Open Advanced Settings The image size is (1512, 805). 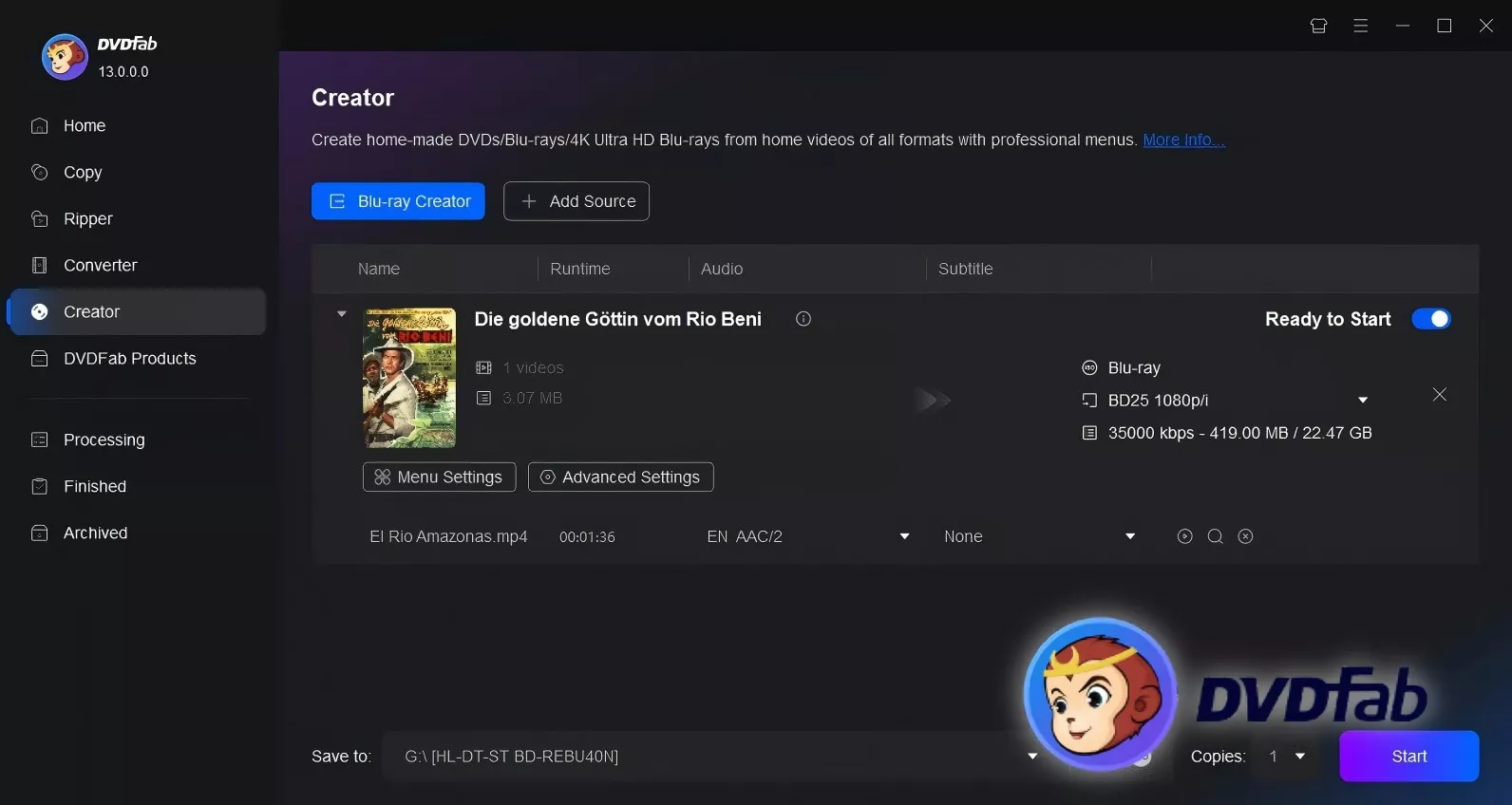[620, 477]
